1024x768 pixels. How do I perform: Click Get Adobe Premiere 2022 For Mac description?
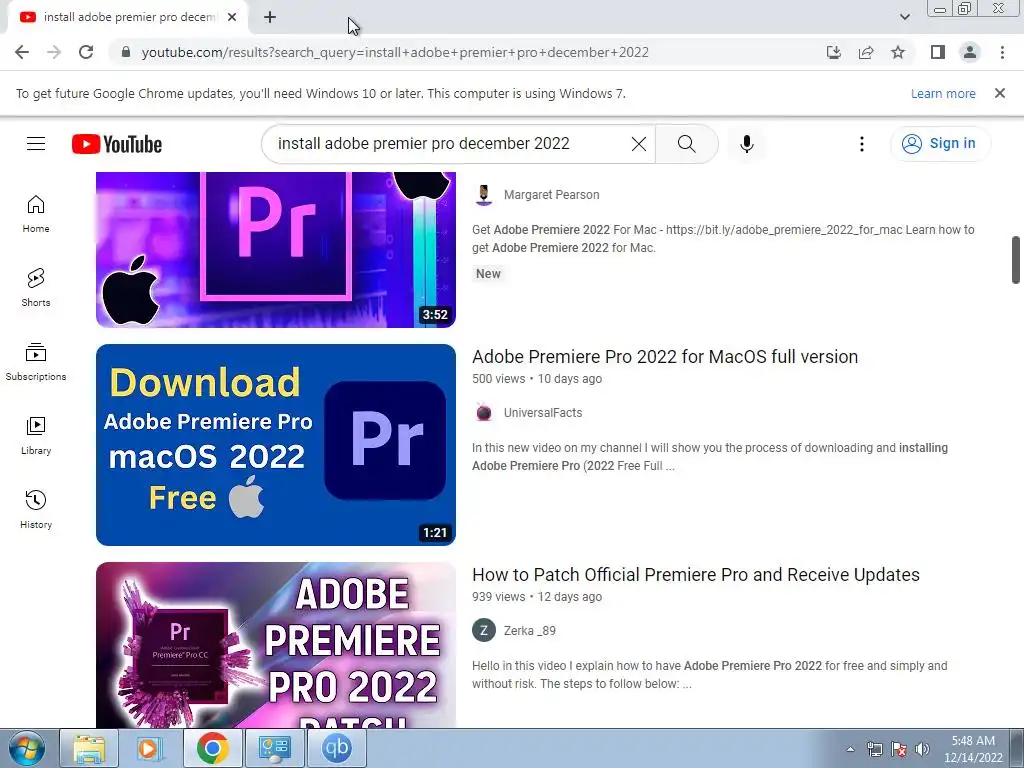pyautogui.click(x=723, y=238)
